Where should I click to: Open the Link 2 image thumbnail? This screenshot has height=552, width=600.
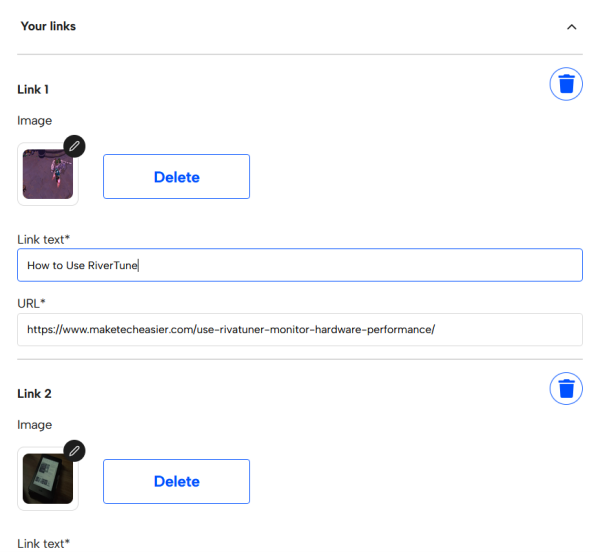coord(48,479)
